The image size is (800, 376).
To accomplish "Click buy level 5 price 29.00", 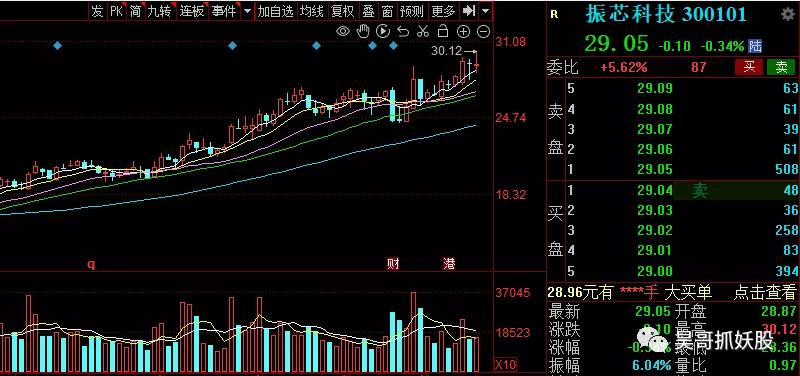I will (655, 271).
